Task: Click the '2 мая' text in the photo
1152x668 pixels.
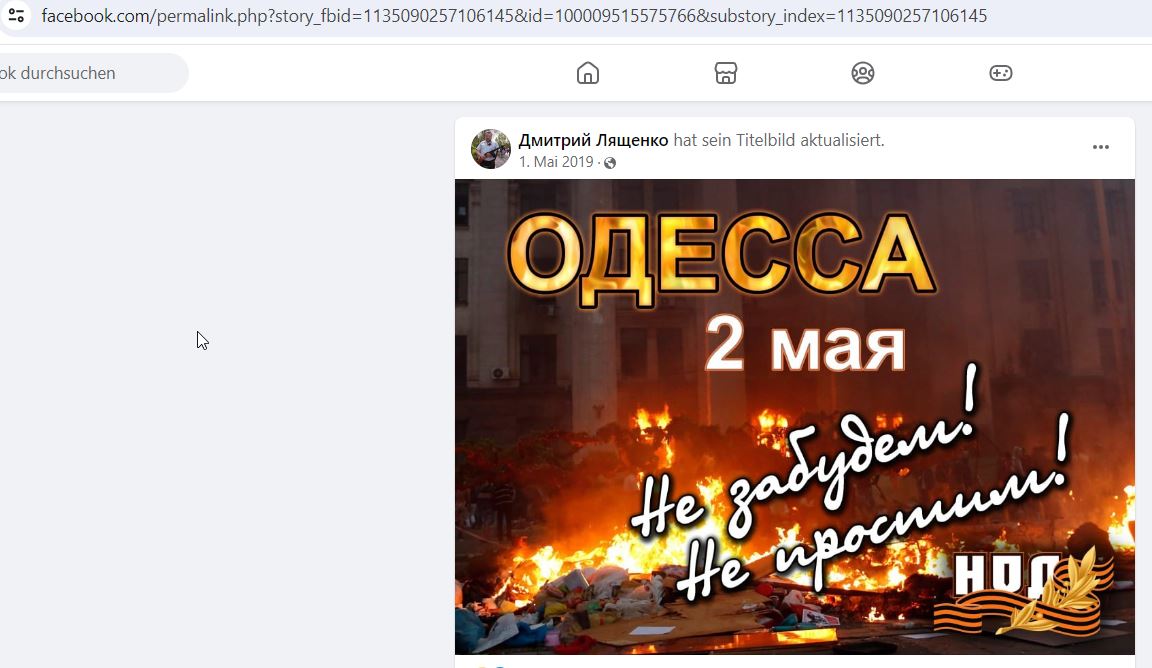Action: coord(805,344)
